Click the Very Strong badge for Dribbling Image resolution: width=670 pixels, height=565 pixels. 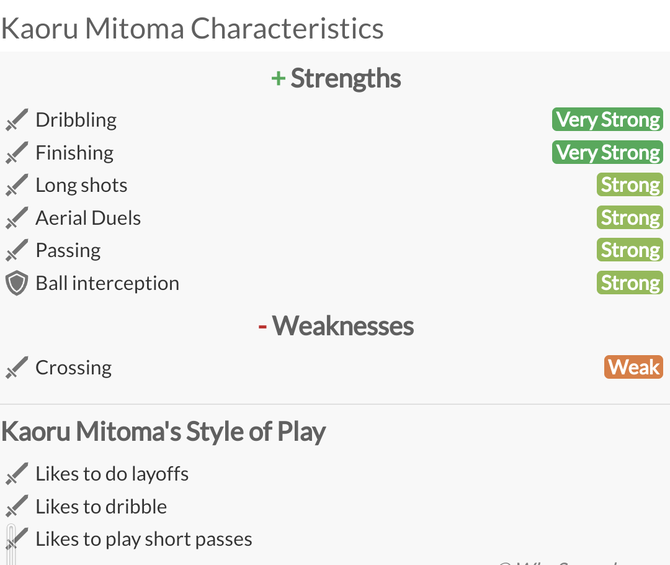(x=607, y=120)
